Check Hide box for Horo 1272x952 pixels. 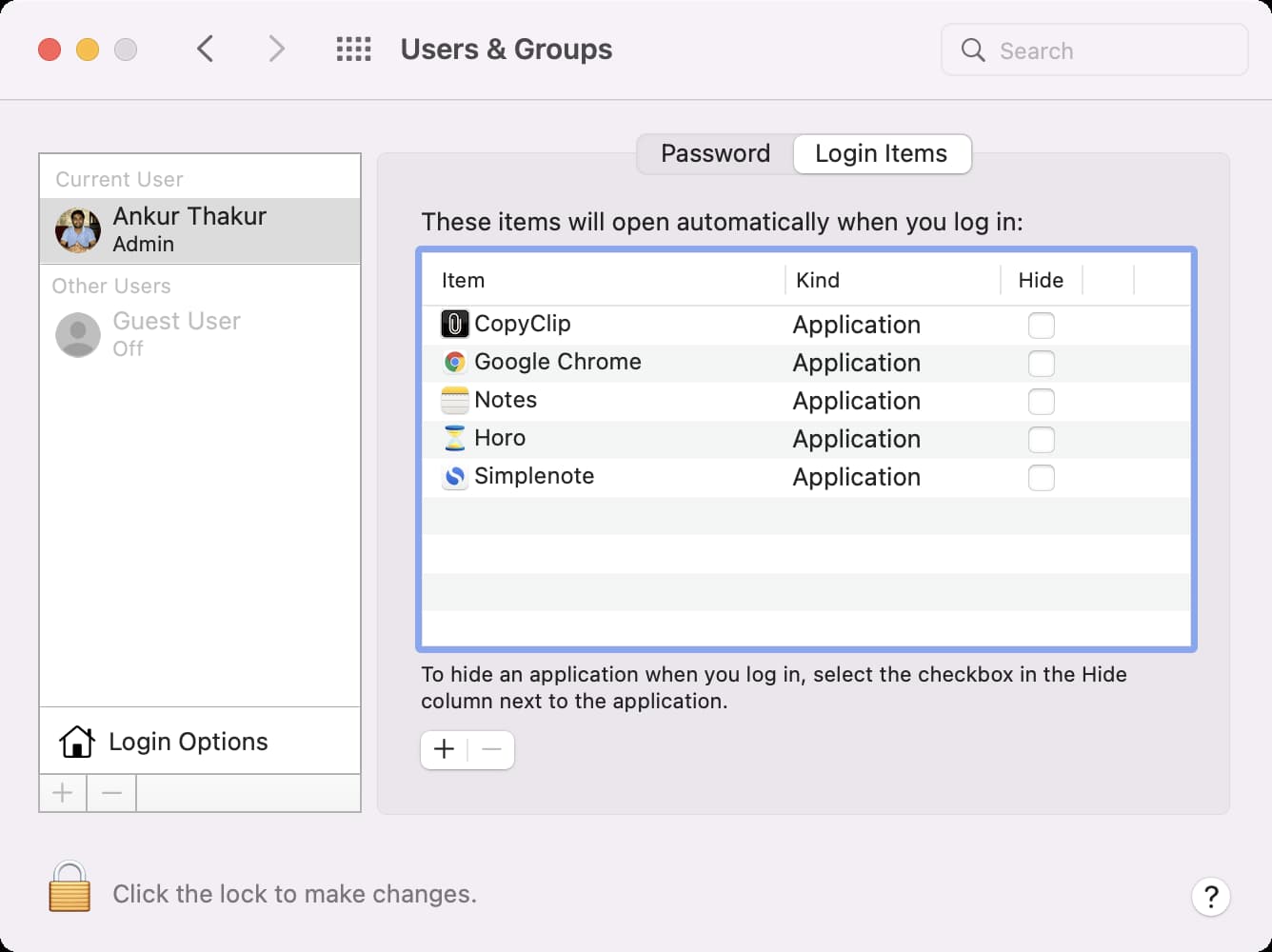coord(1042,440)
